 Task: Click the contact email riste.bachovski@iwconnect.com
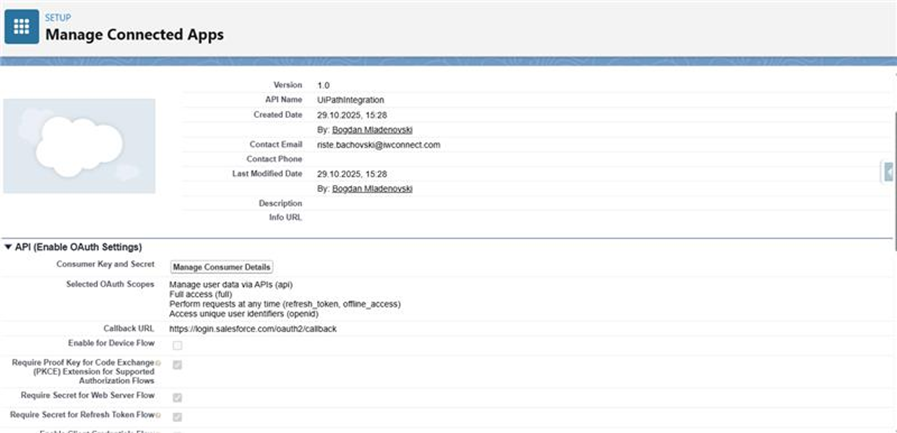378,144
